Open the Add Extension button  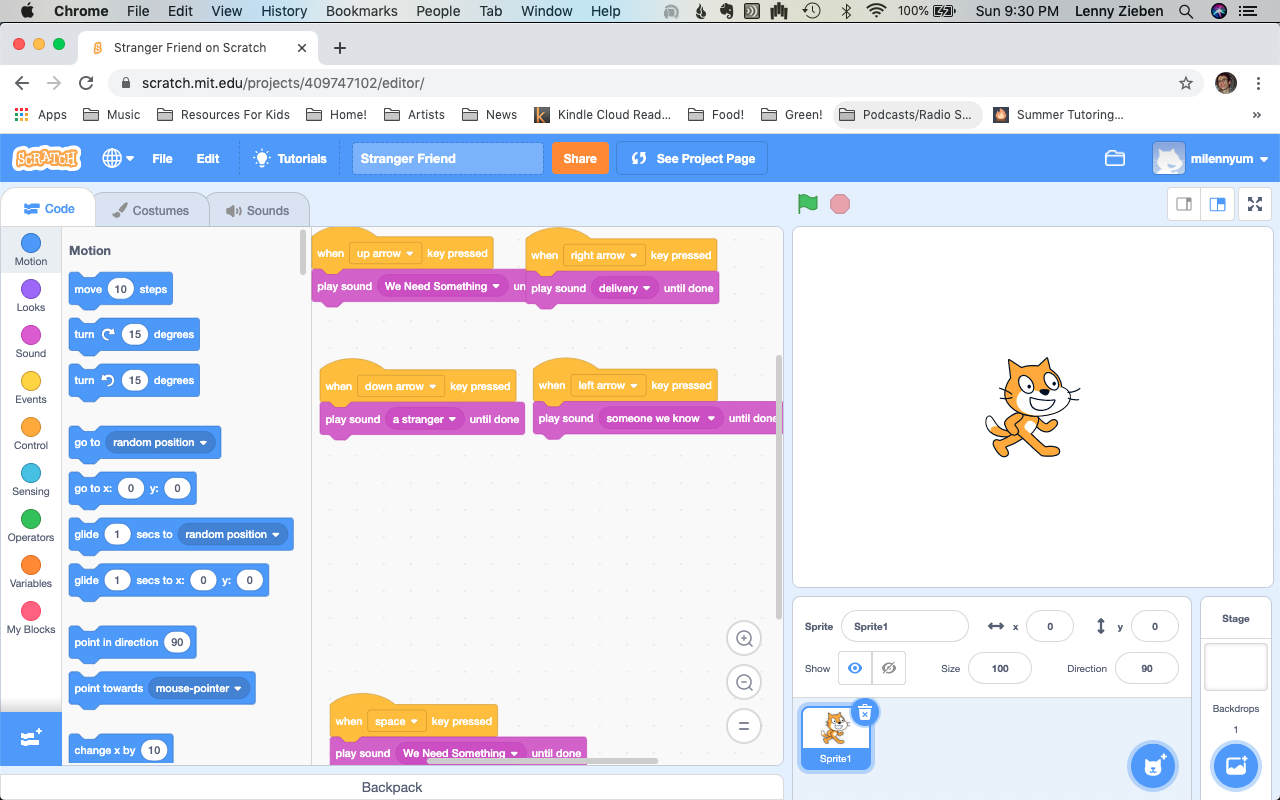click(31, 738)
